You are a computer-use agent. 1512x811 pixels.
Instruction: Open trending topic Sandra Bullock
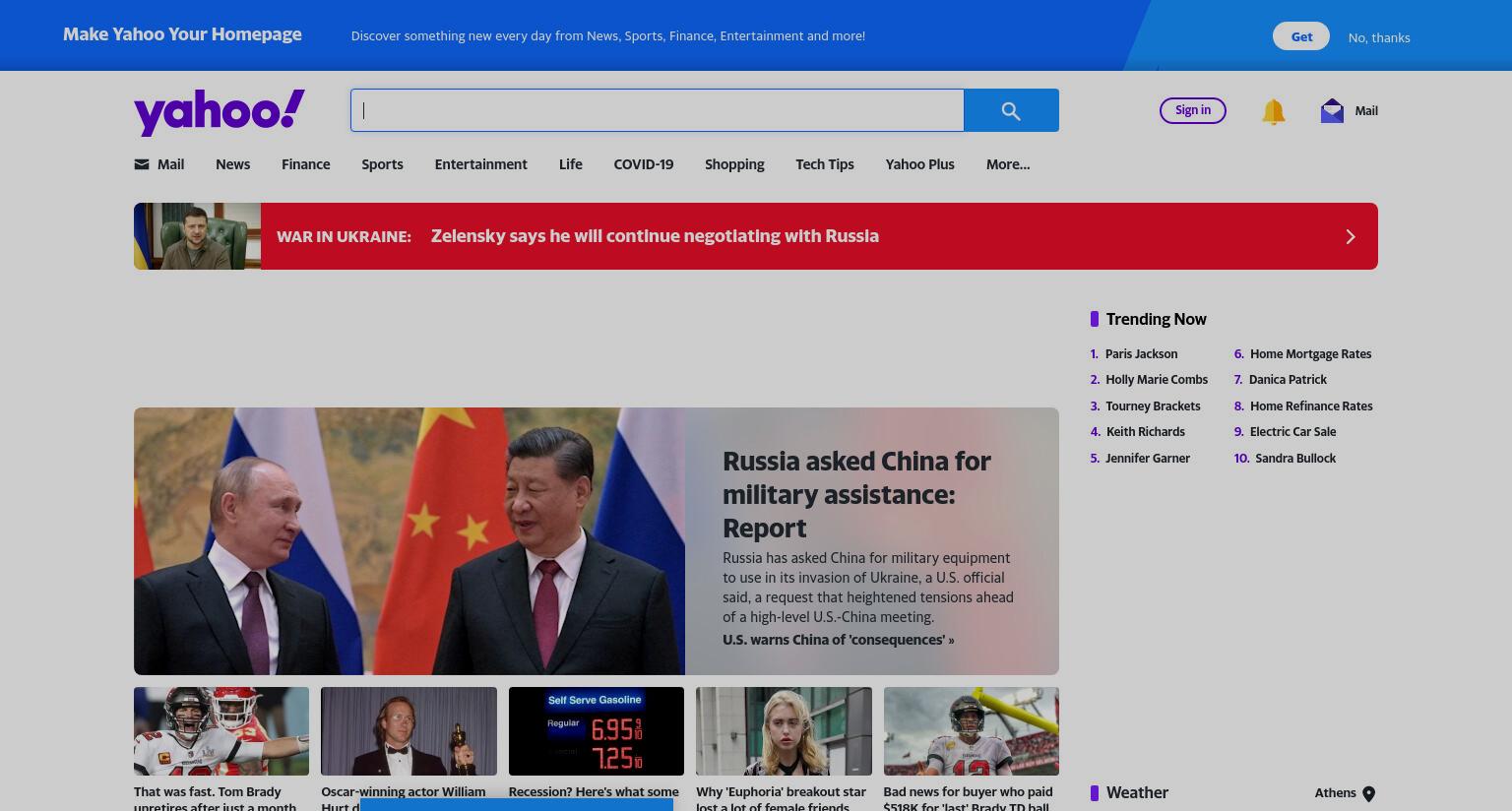1295,459
